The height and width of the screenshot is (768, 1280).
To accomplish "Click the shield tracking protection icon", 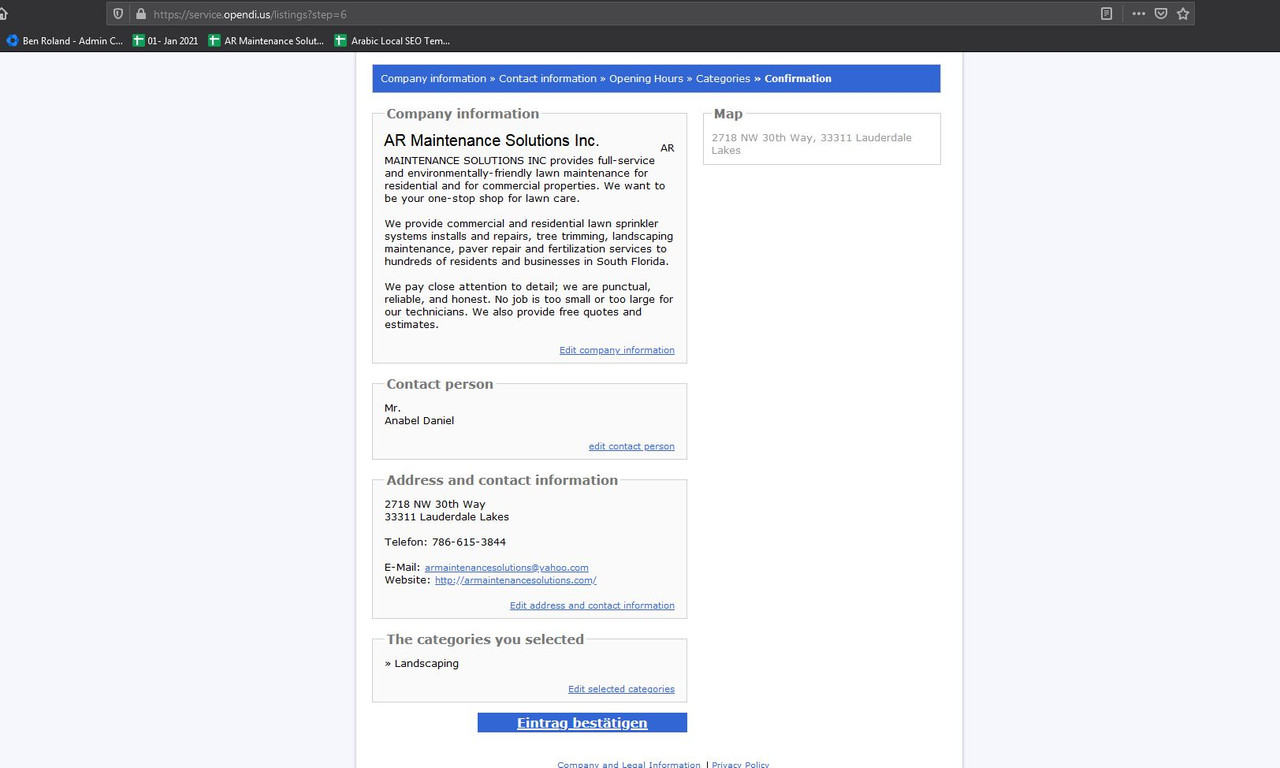I will click(119, 14).
